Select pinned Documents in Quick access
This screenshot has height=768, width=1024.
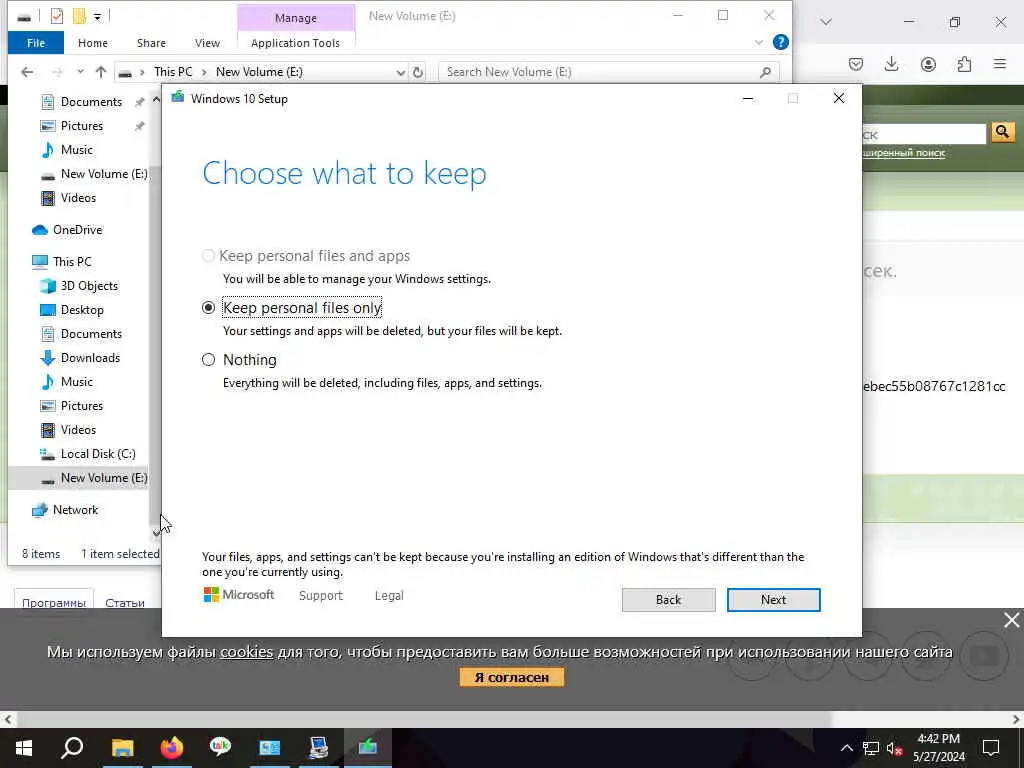tap(91, 102)
